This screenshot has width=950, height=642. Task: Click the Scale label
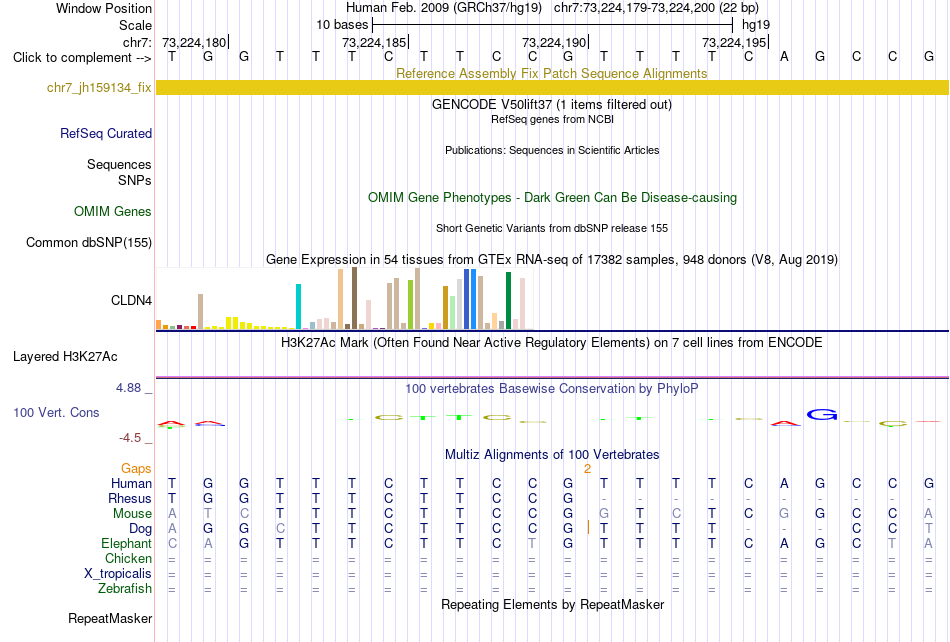click(135, 25)
